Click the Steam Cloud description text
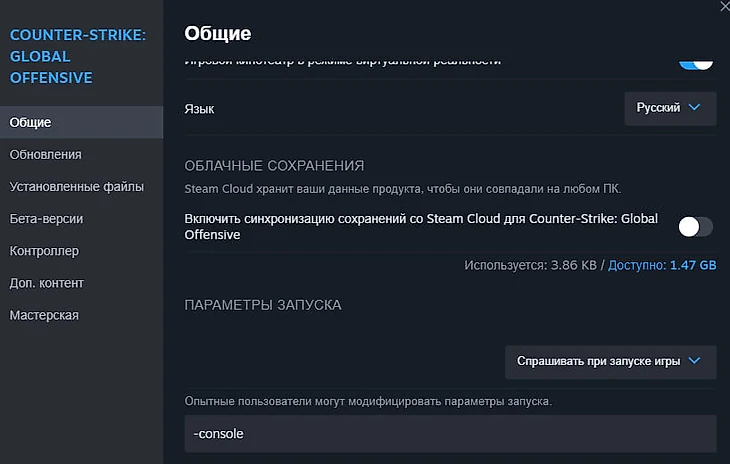The height and width of the screenshot is (464, 730). coord(403,189)
